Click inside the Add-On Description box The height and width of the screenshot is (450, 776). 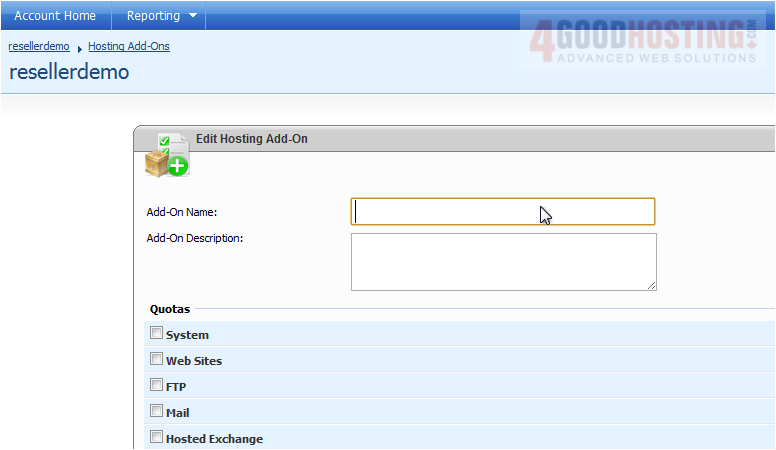point(503,262)
